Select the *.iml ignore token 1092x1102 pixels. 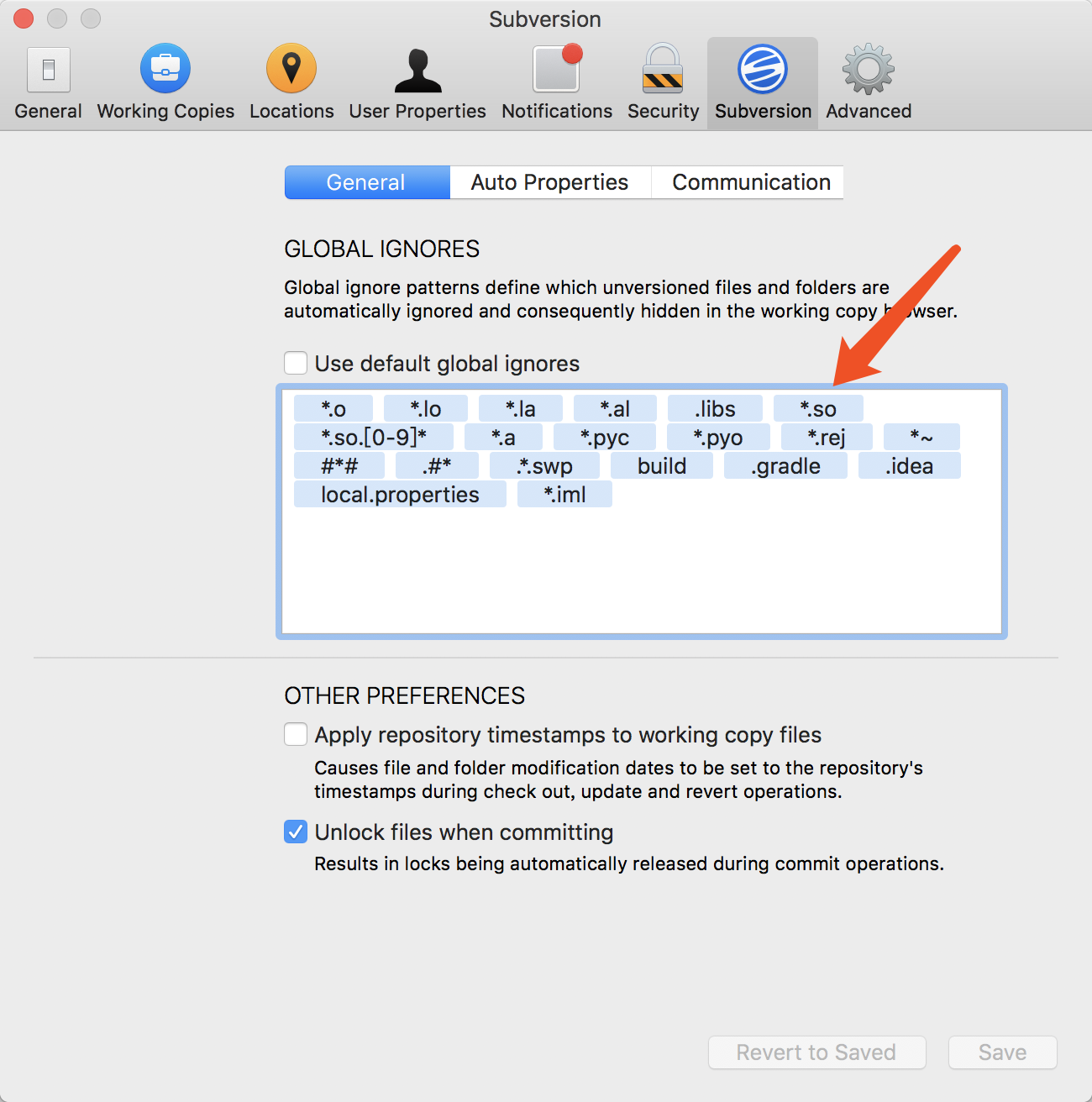pos(564,494)
